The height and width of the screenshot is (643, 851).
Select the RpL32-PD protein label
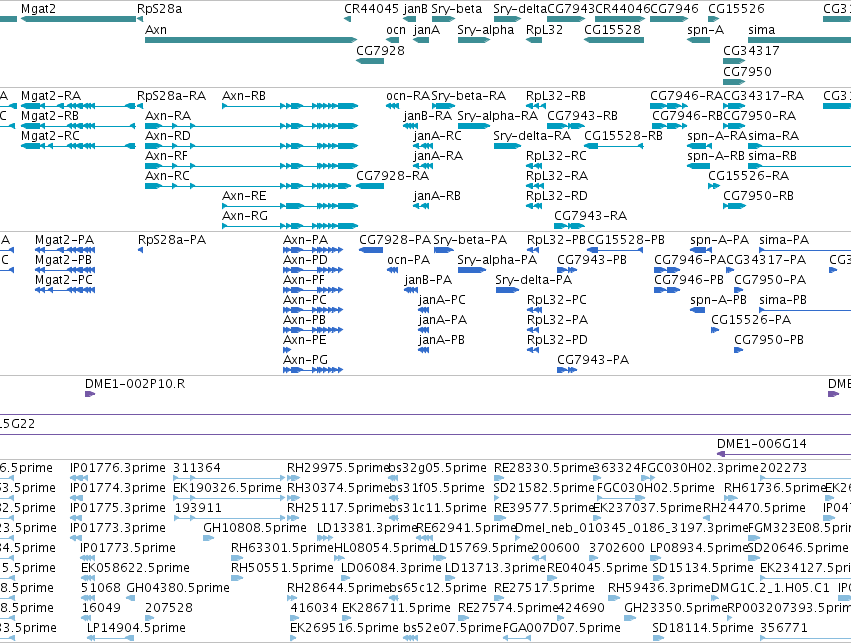tap(557, 340)
